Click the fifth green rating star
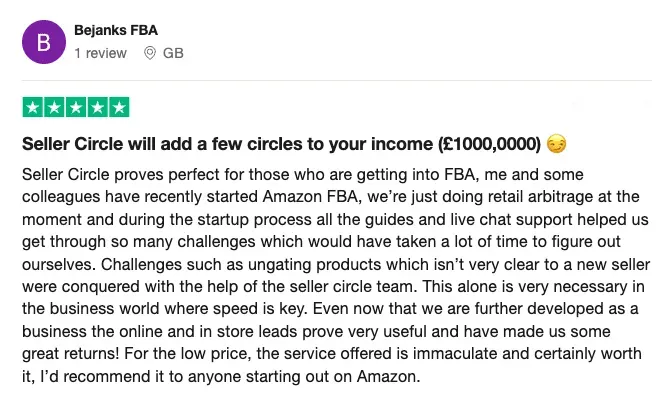 [x=119, y=107]
